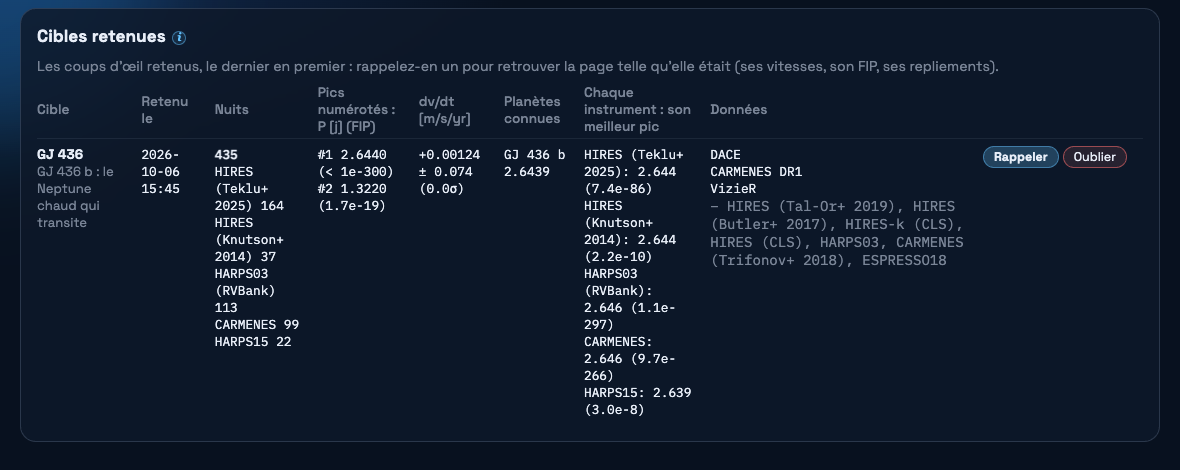1180x470 pixels.
Task: Open the info icon beside Cibles retenues
Action: [x=179, y=38]
